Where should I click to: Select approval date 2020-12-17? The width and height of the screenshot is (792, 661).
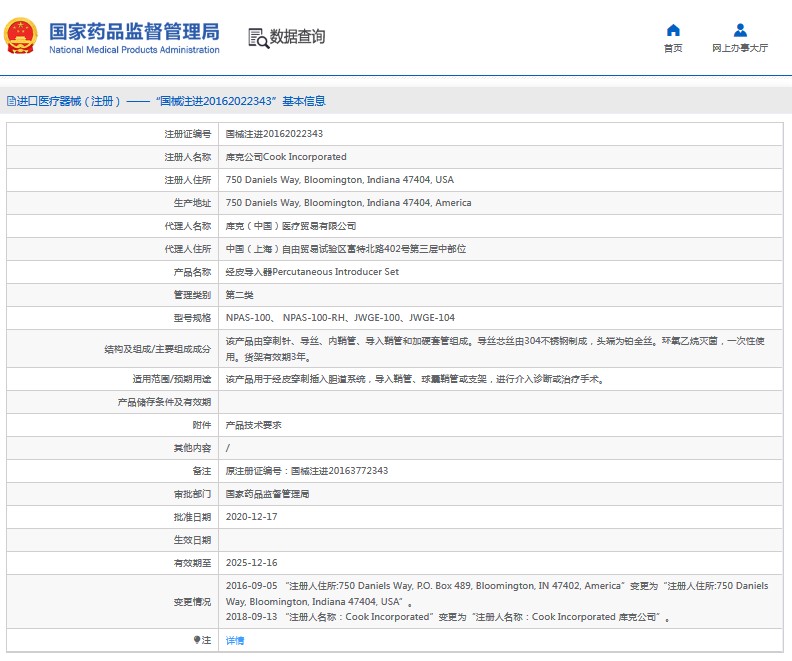coord(252,517)
